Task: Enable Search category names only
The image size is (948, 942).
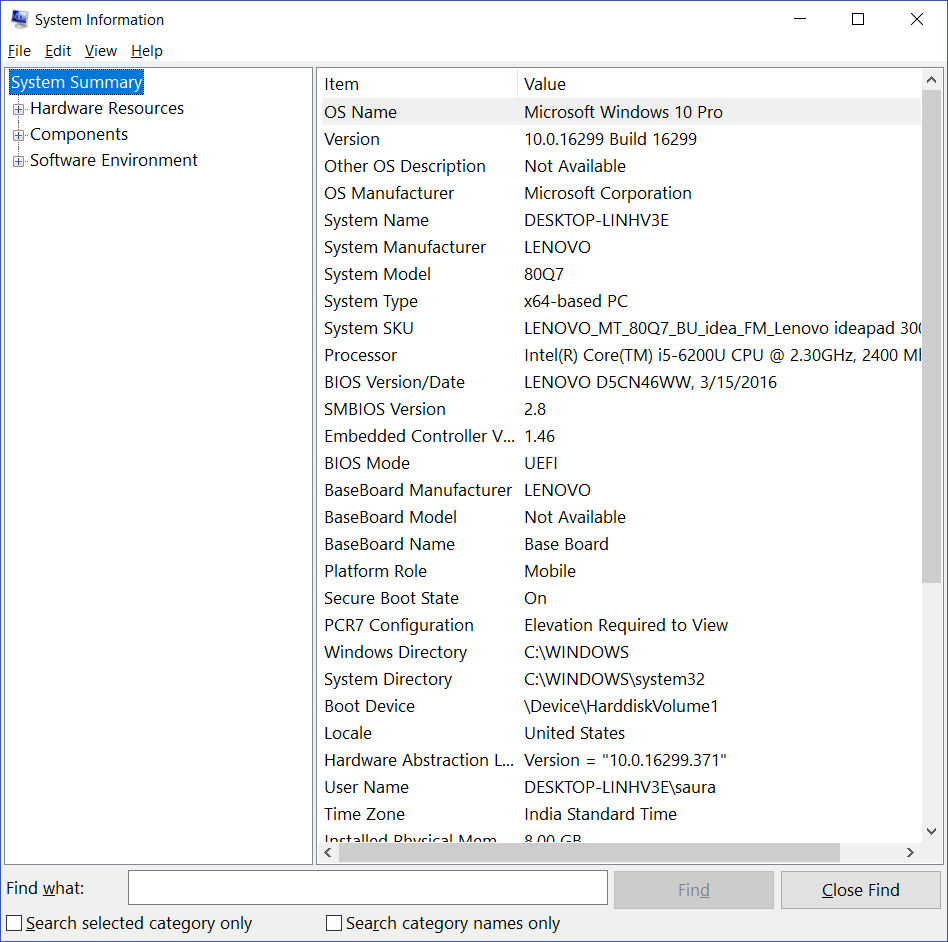Action: click(x=334, y=923)
